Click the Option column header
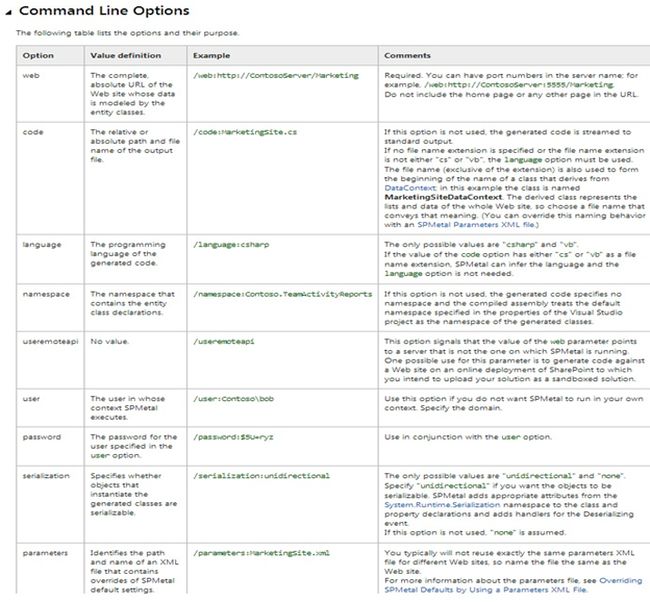 (x=38, y=54)
